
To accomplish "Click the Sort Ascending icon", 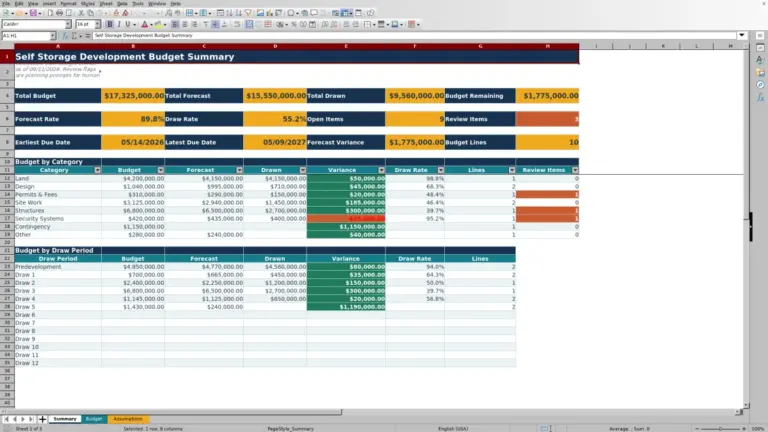I will pyautogui.click(x=230, y=13).
